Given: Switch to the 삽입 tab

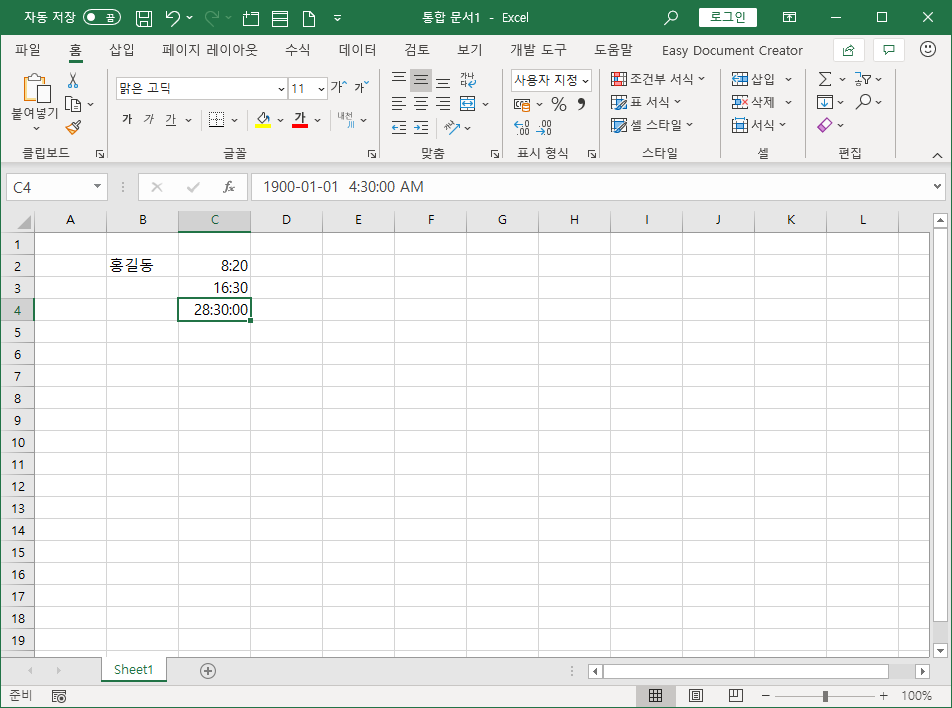Looking at the screenshot, I should click(121, 50).
